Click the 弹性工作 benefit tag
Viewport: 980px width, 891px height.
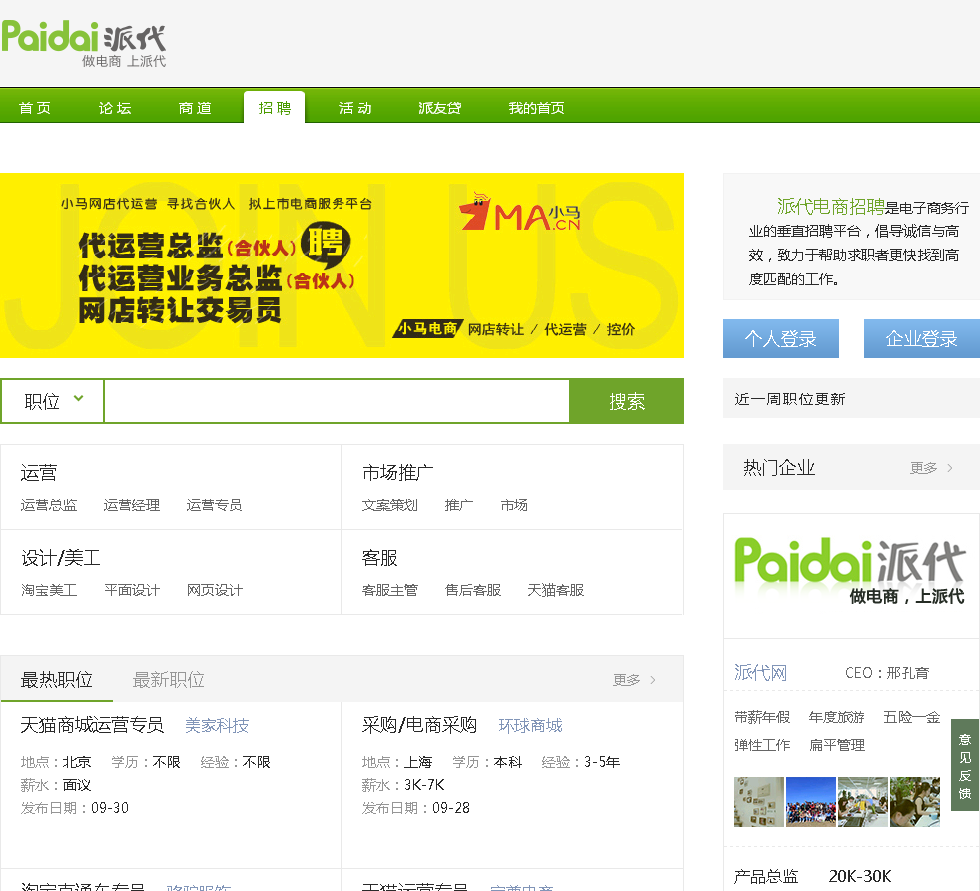point(762,745)
